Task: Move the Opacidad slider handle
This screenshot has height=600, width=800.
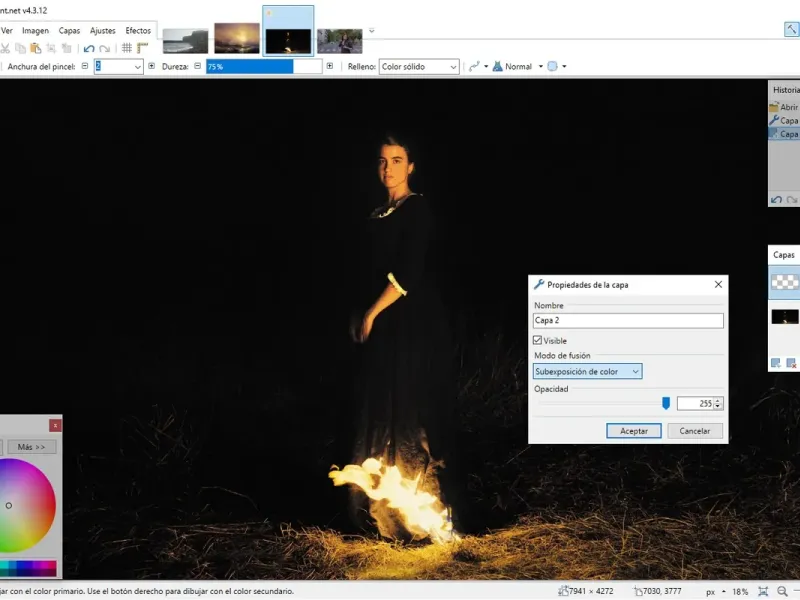Action: click(666, 404)
